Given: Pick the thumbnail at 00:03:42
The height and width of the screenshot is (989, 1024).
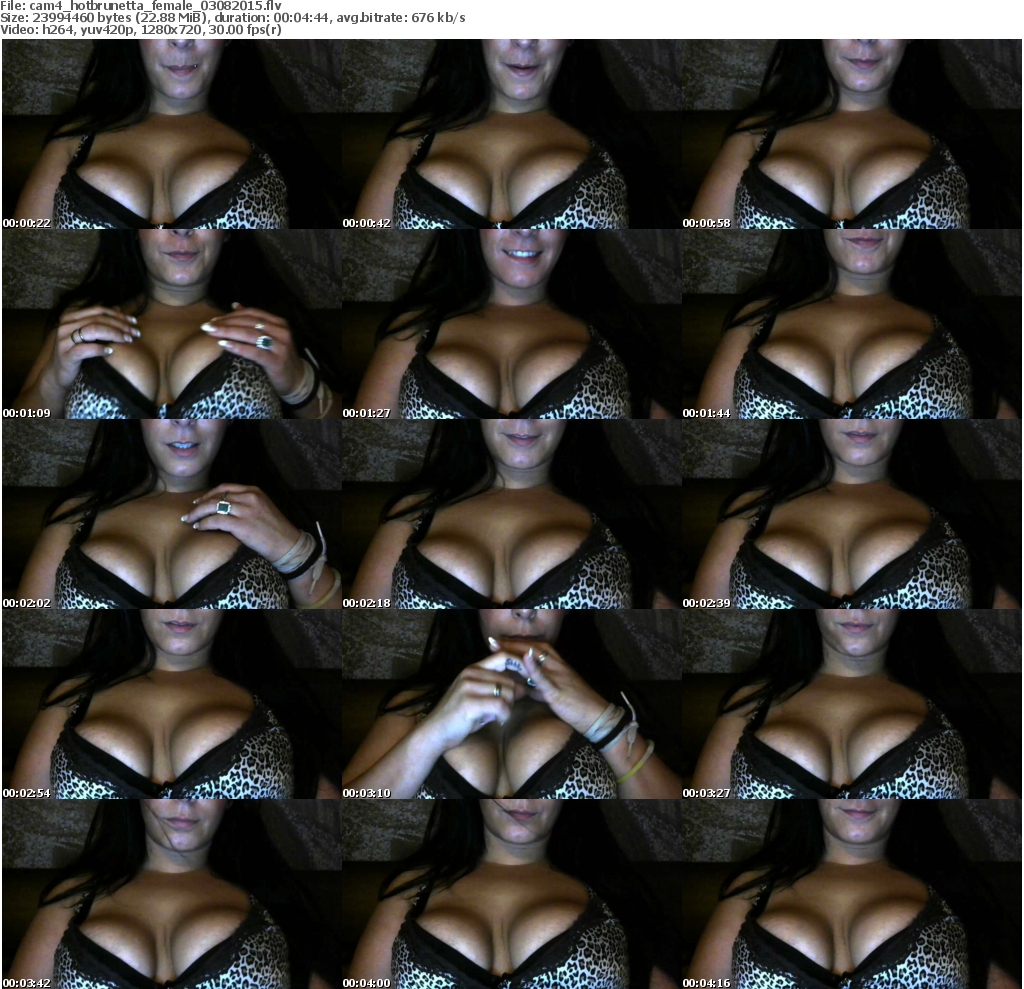Looking at the screenshot, I should [x=172, y=894].
